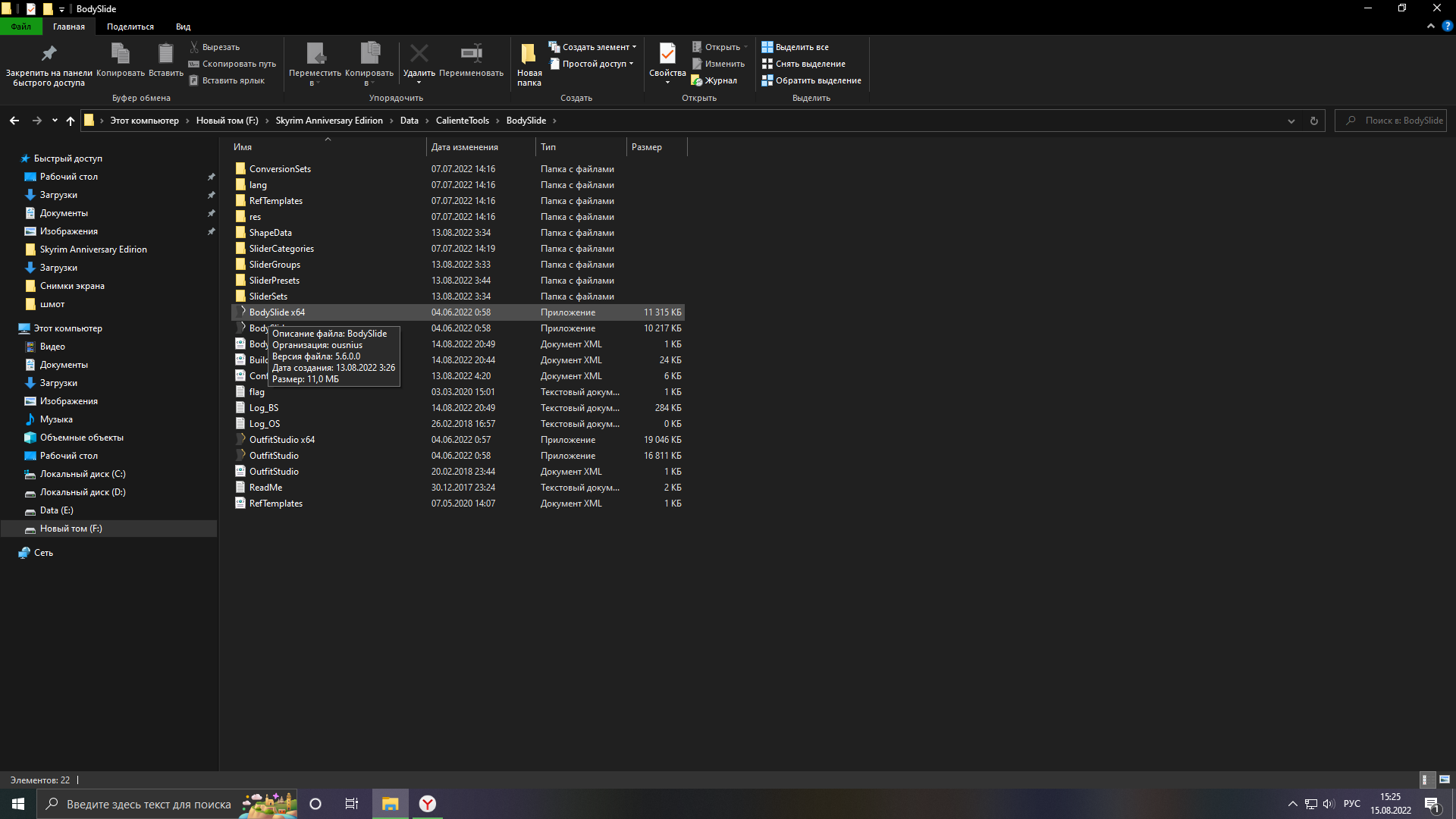Open Properties (Свойства) icon in ribbon
This screenshot has width=1456, height=819.
click(667, 54)
